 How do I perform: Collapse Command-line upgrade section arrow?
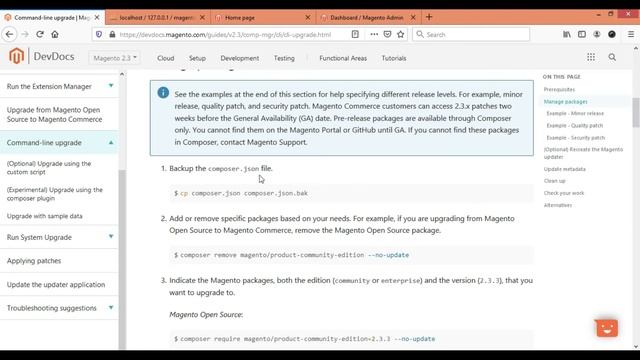[x=111, y=142]
